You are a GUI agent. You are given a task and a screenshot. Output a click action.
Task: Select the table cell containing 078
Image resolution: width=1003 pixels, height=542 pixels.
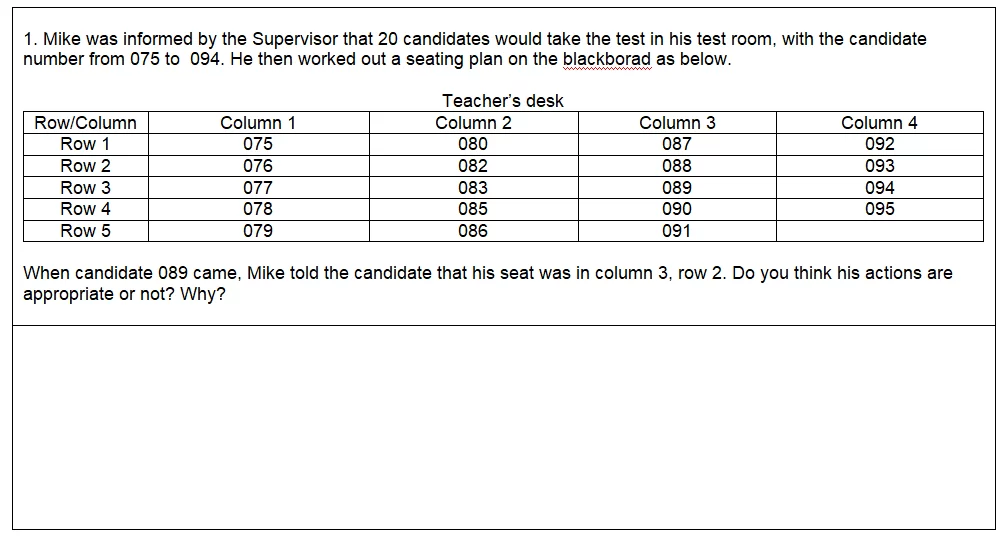258,209
